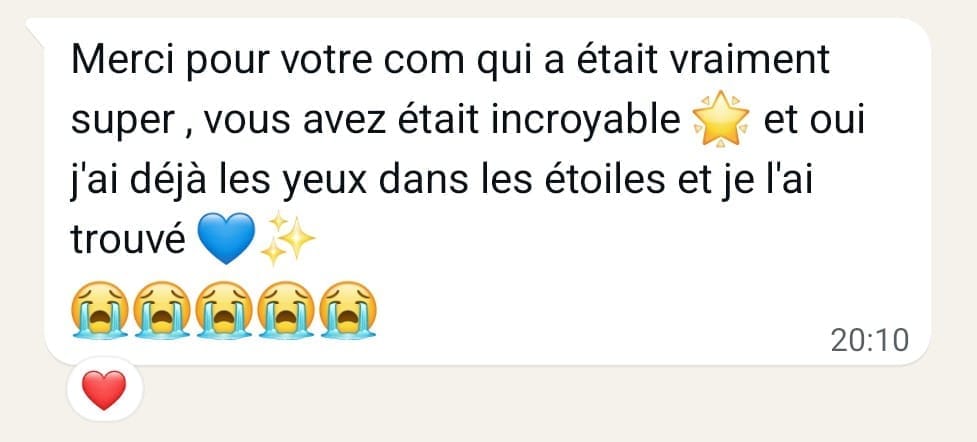This screenshot has width=977, height=442.
Task: Click the word incroyable in the message
Action: click(x=585, y=122)
